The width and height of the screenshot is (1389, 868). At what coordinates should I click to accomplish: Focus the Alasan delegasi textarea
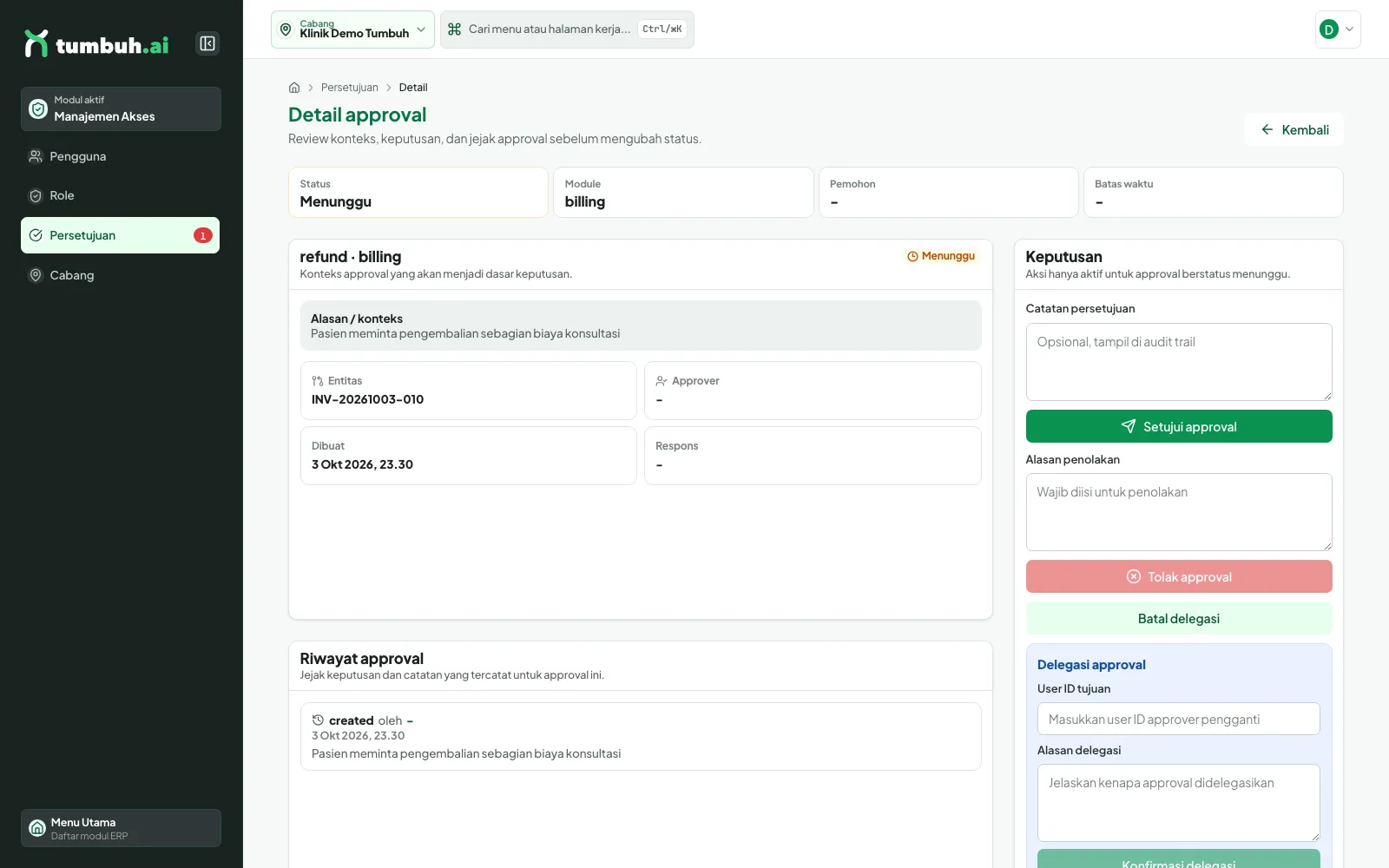1179,803
